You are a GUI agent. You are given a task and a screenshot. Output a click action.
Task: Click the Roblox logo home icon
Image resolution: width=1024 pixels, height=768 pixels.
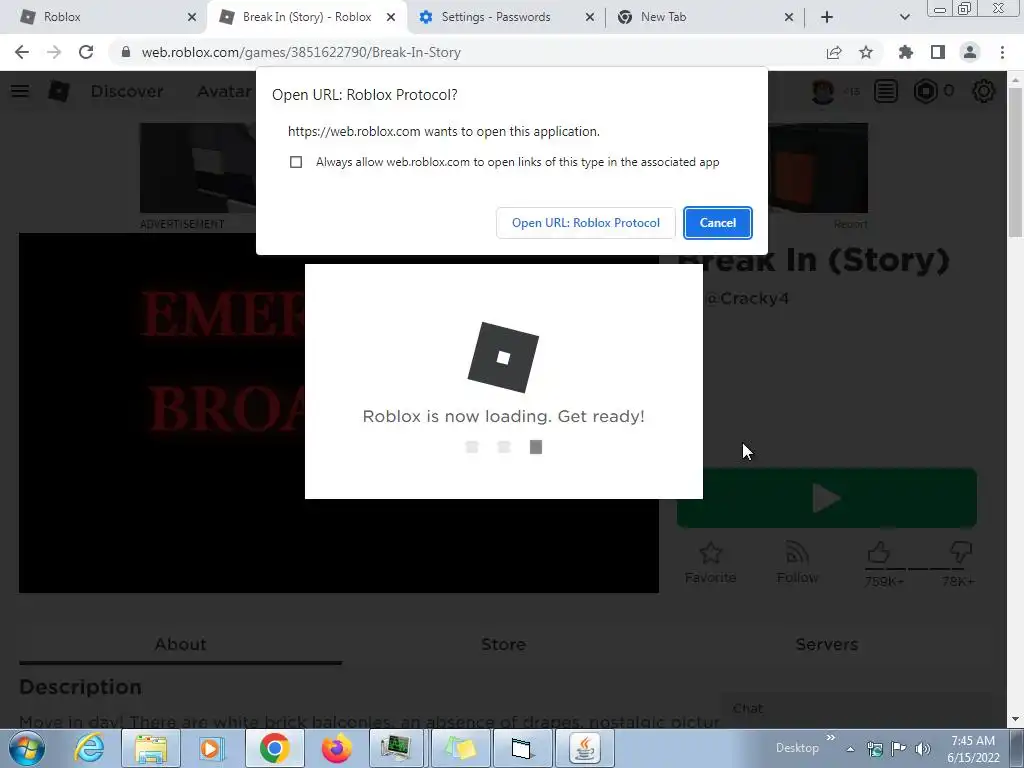click(x=59, y=91)
